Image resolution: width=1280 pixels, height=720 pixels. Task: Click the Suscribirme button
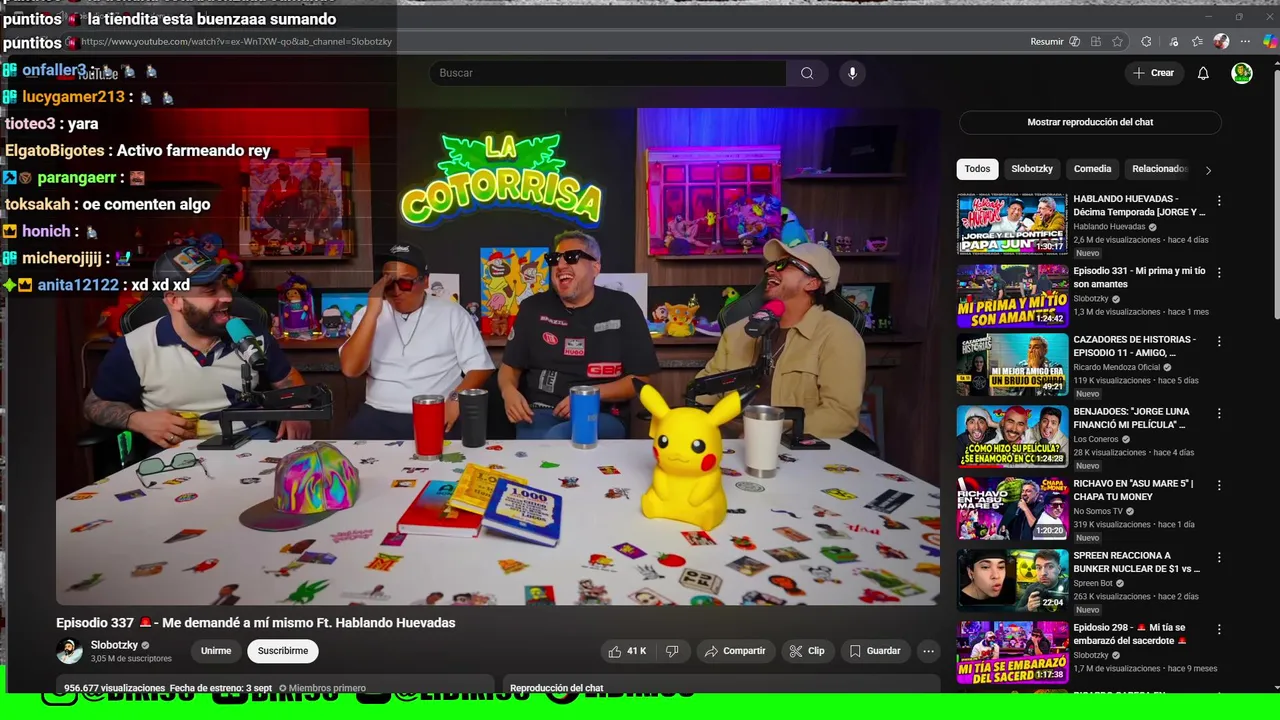(283, 651)
